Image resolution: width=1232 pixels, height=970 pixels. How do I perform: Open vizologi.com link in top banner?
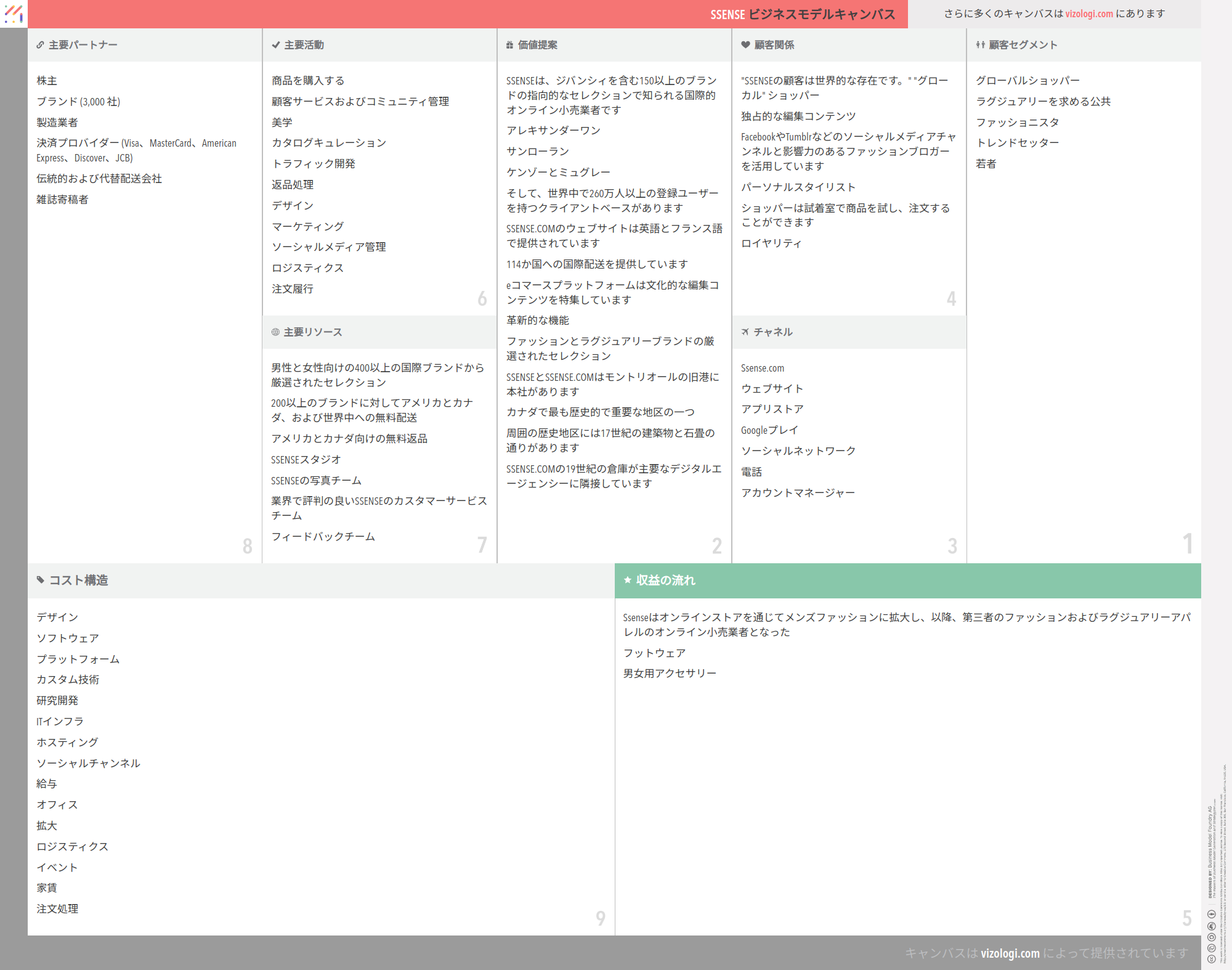pos(1089,14)
